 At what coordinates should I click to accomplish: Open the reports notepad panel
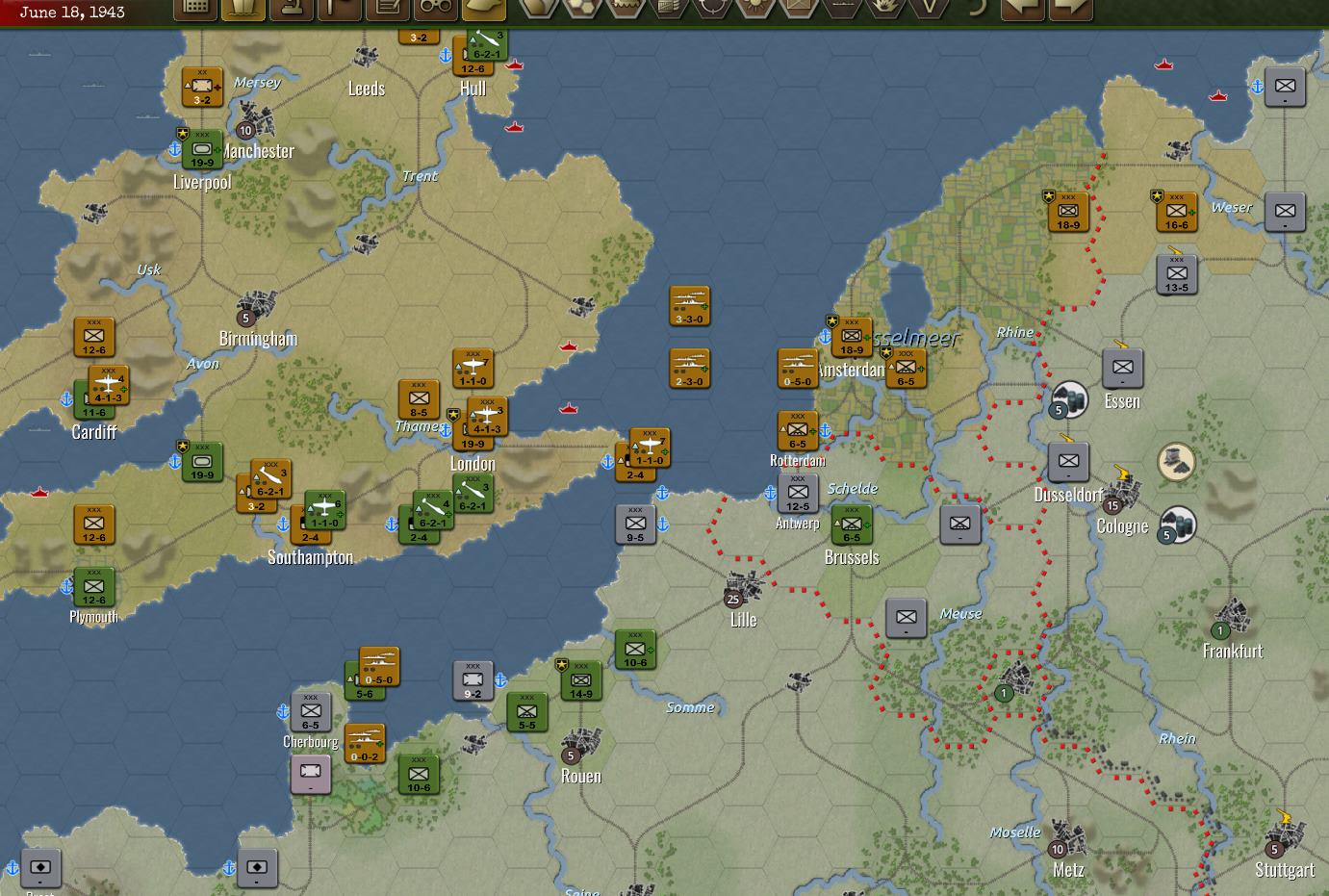(388, 9)
